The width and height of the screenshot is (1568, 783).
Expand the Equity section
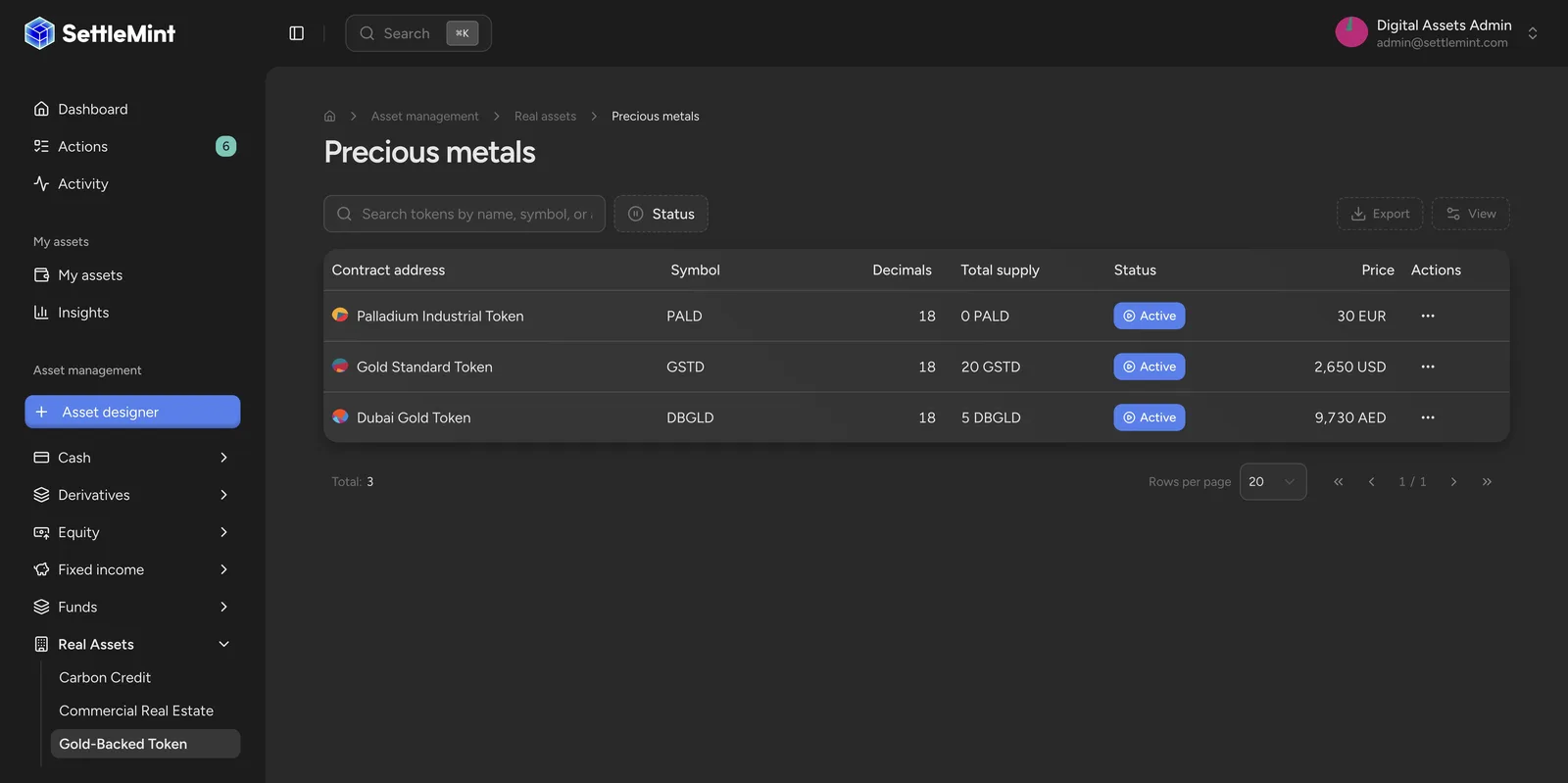pos(223,532)
